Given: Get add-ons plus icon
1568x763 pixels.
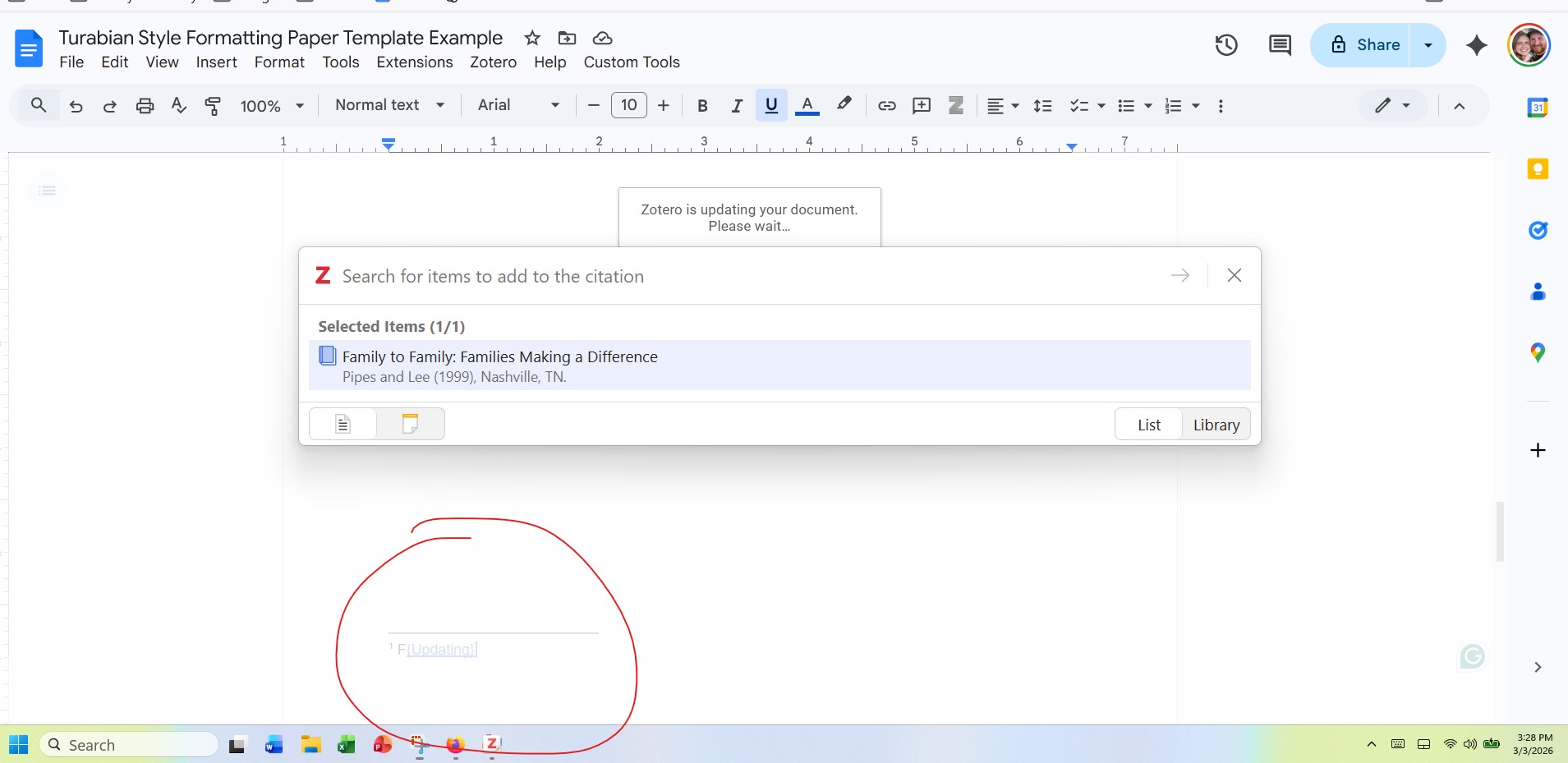Looking at the screenshot, I should coord(1538,450).
